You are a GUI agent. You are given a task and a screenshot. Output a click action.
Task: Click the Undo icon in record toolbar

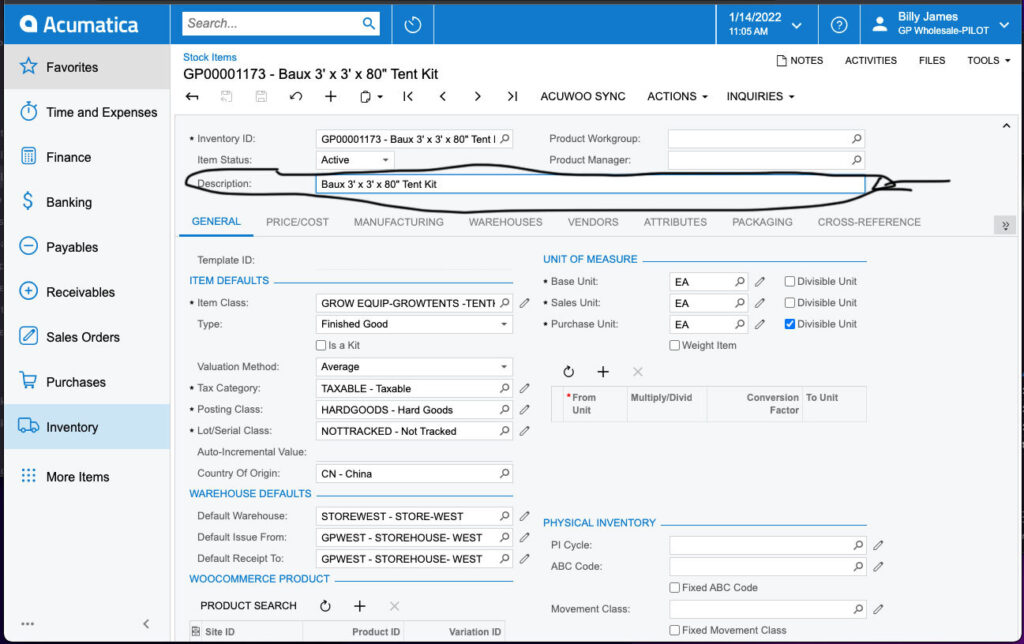(296, 97)
